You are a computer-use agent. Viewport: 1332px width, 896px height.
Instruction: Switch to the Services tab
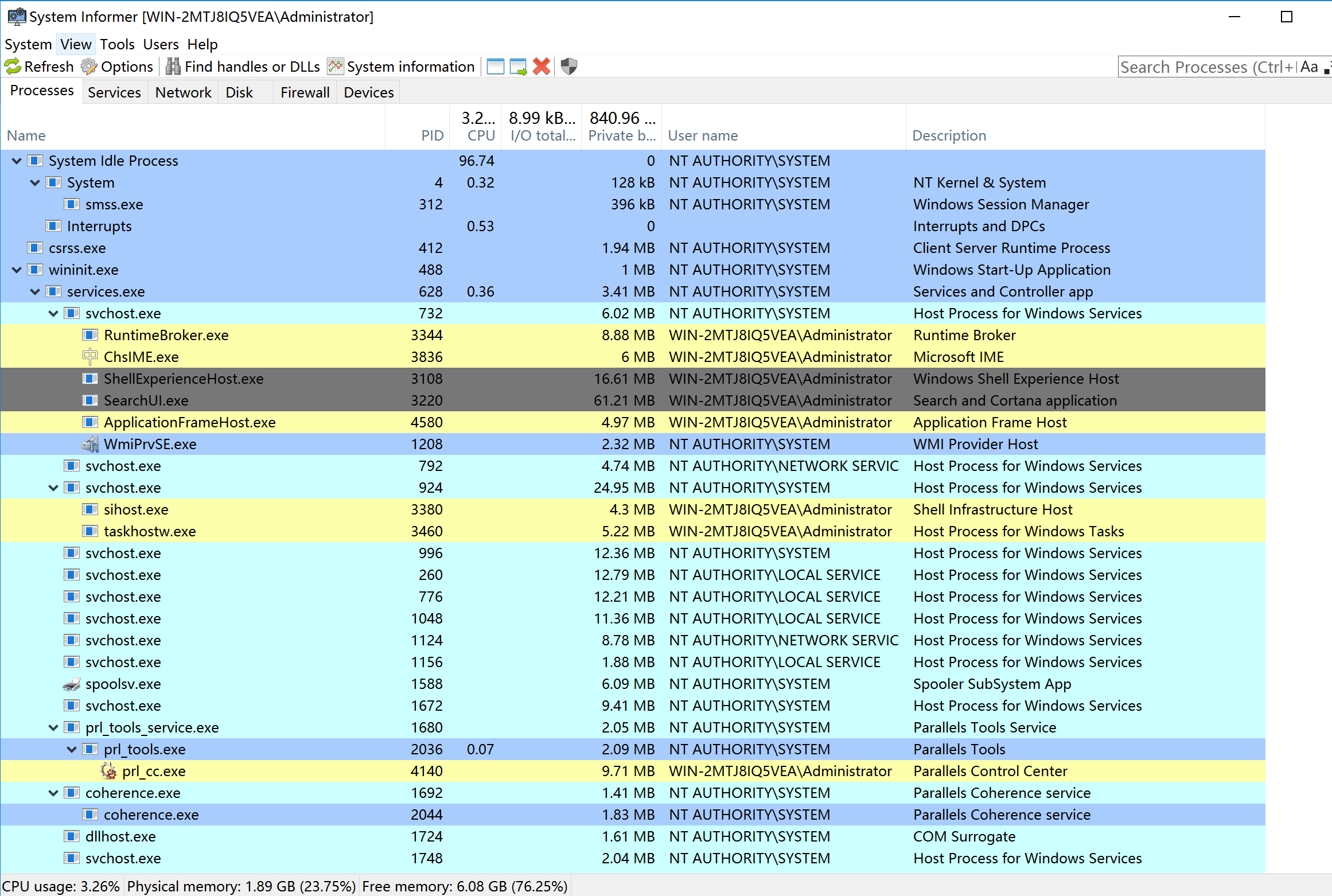(x=114, y=92)
